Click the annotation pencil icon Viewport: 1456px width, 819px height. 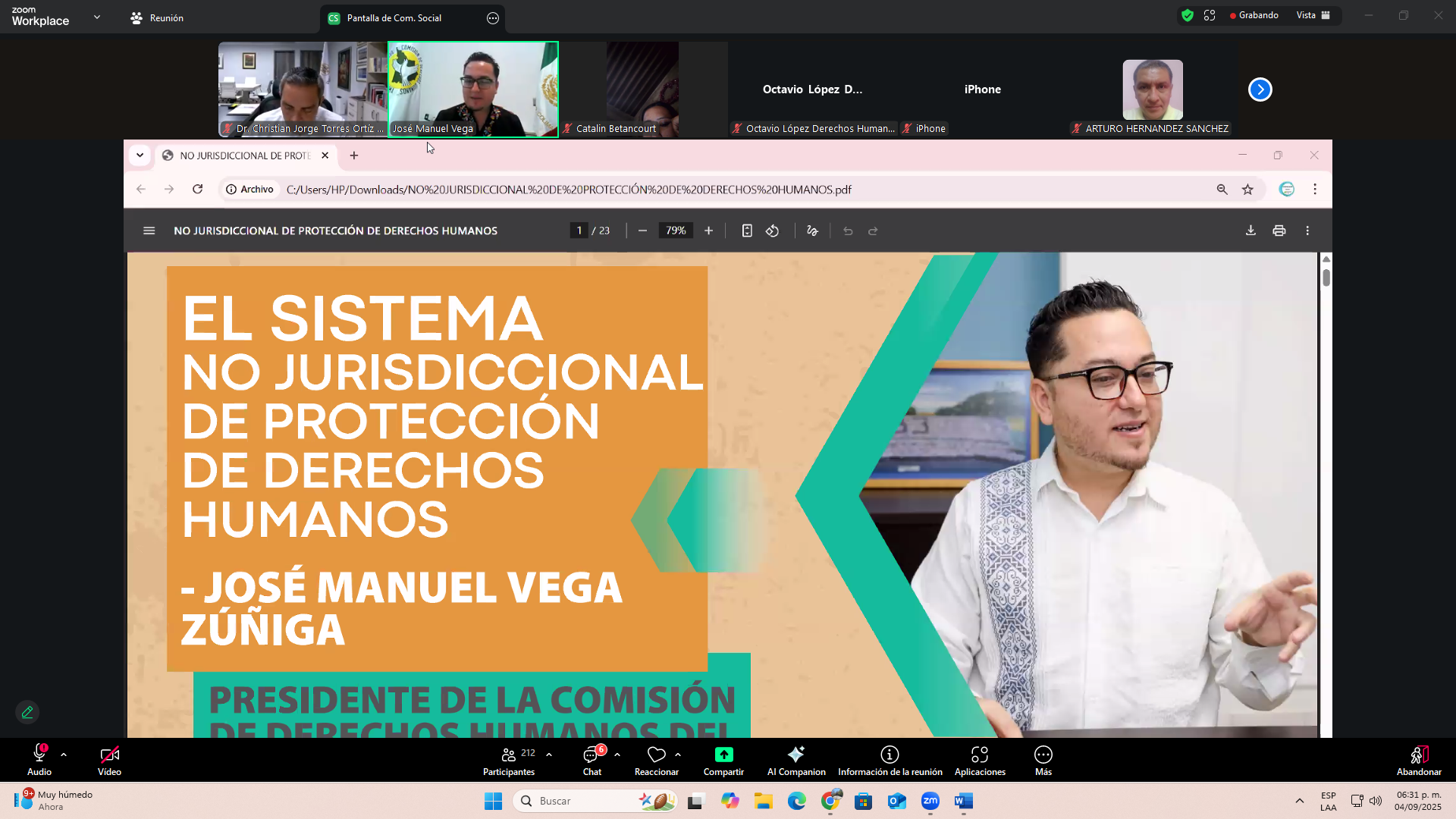(28, 712)
